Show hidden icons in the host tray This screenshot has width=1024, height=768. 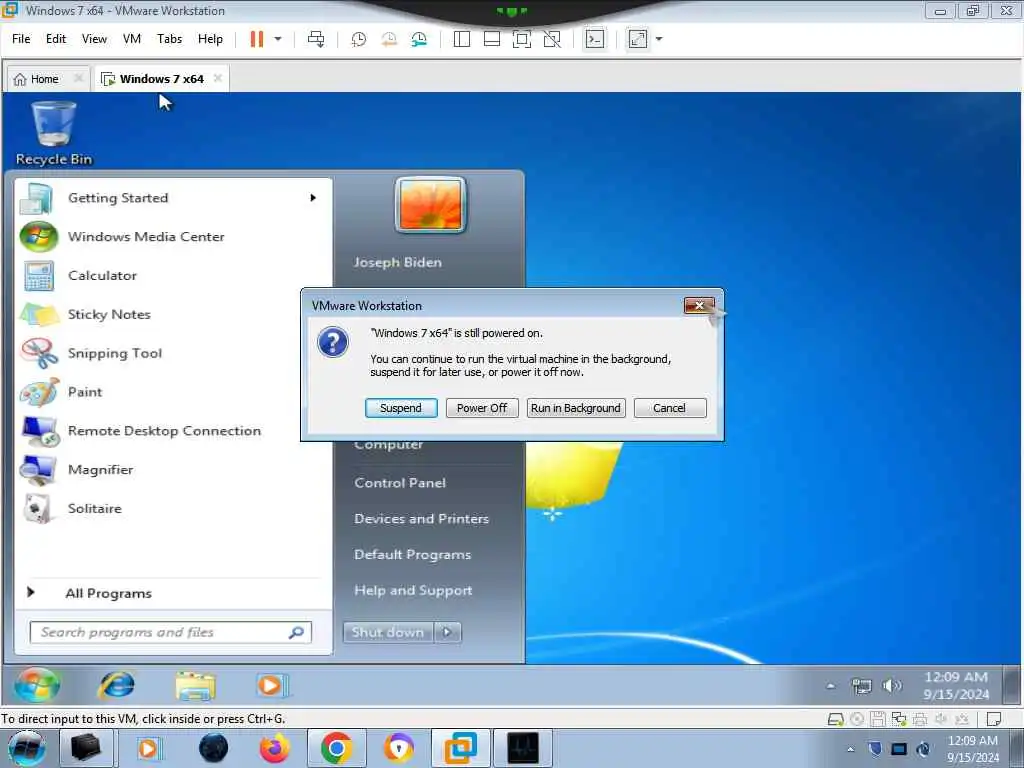pos(850,749)
